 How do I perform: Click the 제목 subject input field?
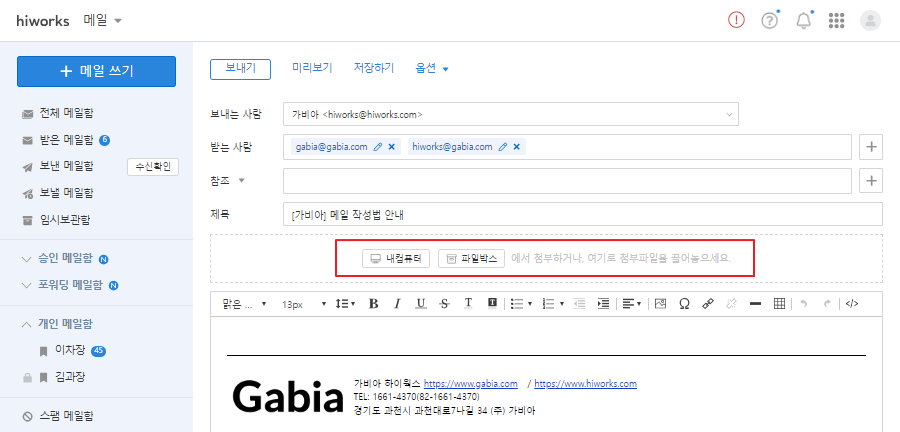tap(582, 214)
